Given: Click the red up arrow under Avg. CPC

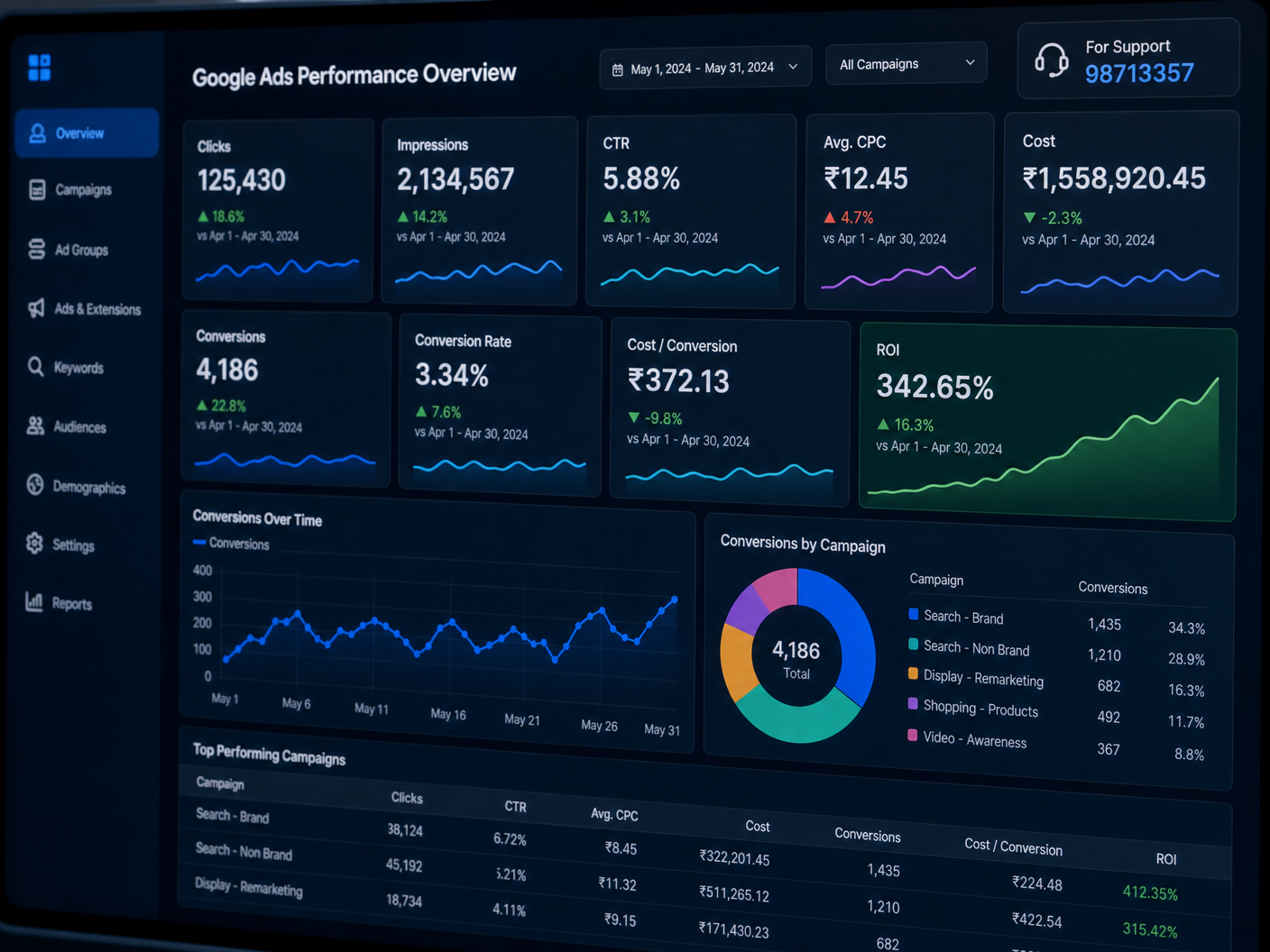Looking at the screenshot, I should 830,217.
